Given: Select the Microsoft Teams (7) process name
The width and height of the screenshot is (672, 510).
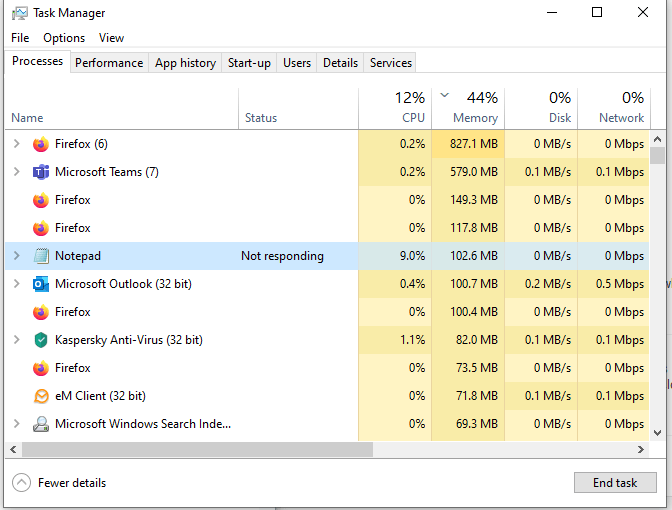Looking at the screenshot, I should pyautogui.click(x=107, y=172).
